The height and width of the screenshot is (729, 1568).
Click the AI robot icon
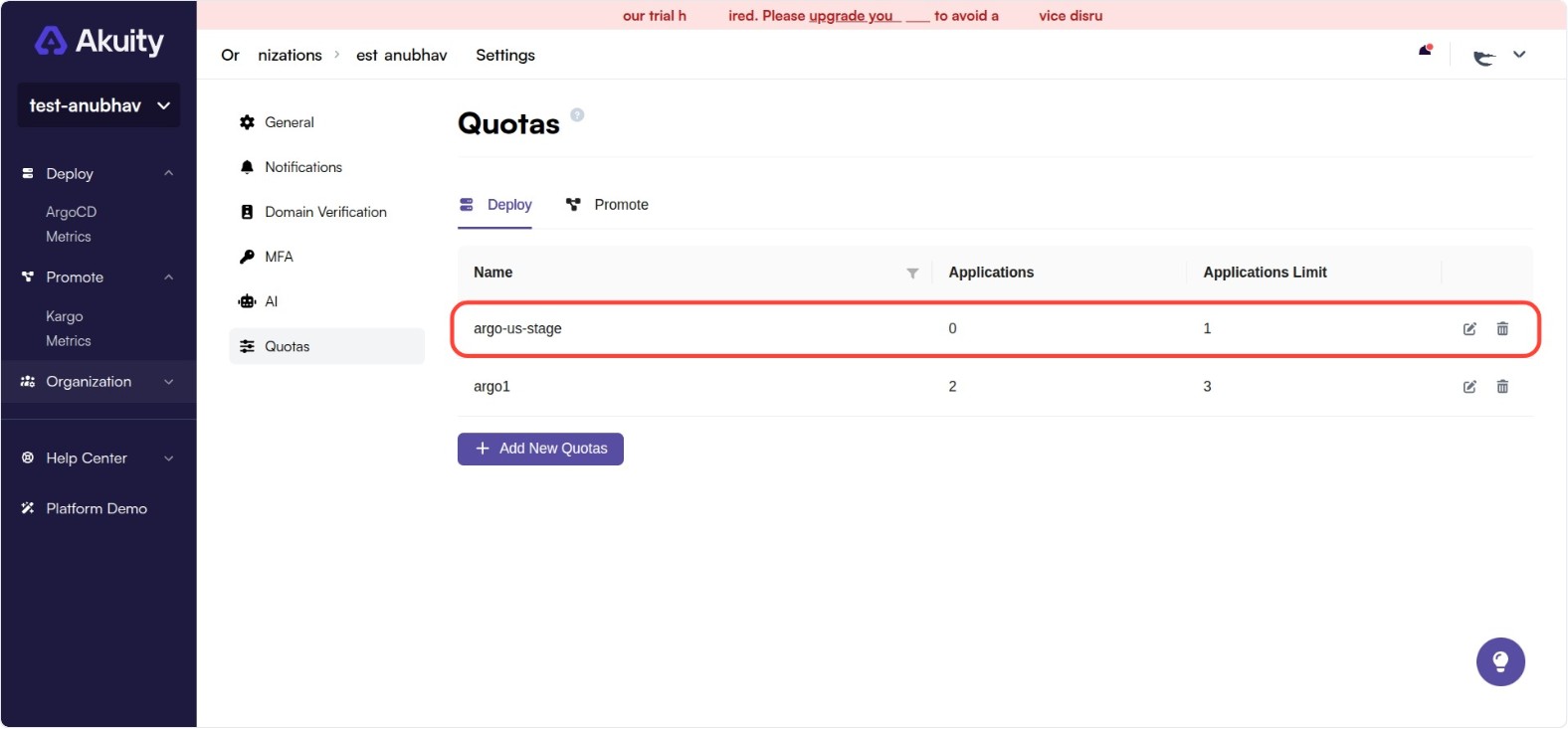coord(248,301)
